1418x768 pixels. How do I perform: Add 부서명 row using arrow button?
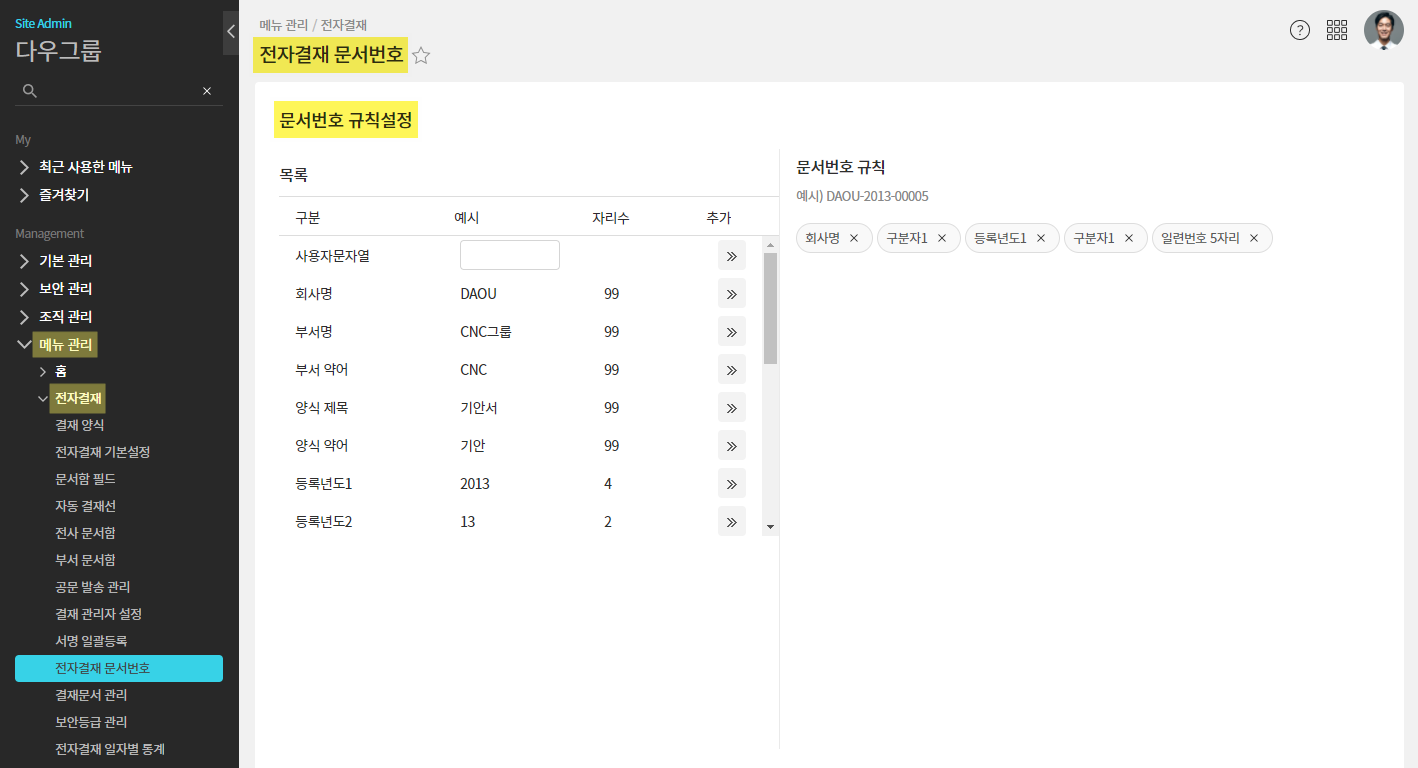tap(731, 332)
